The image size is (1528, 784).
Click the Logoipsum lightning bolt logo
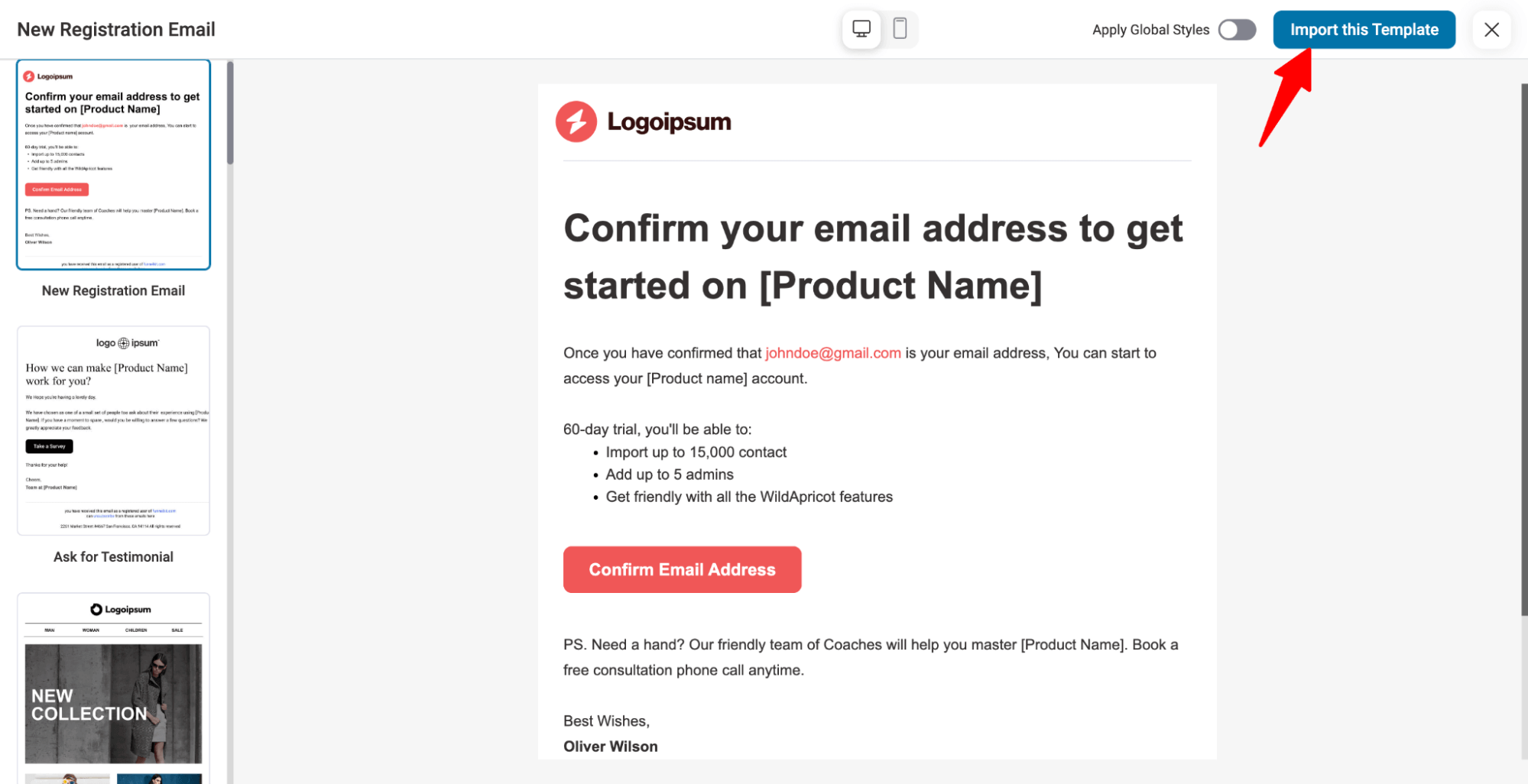click(576, 121)
